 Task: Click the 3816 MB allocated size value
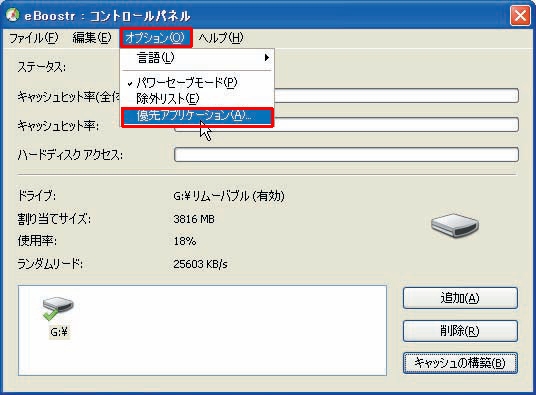(194, 219)
